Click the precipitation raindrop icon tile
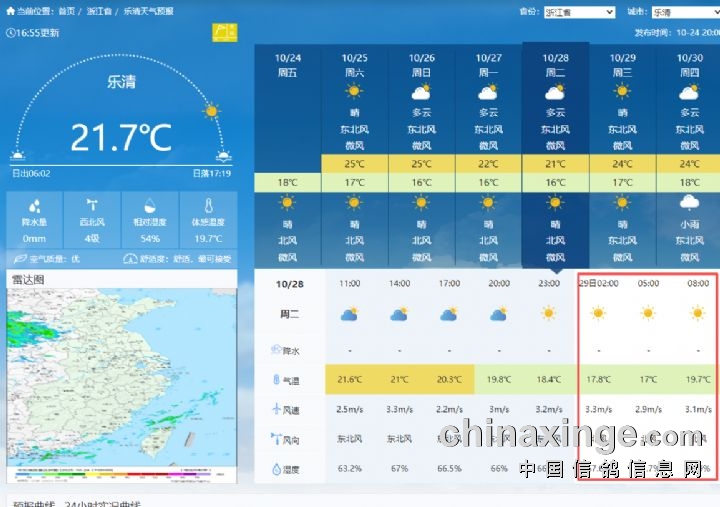The height and width of the screenshot is (507, 720). [35, 206]
